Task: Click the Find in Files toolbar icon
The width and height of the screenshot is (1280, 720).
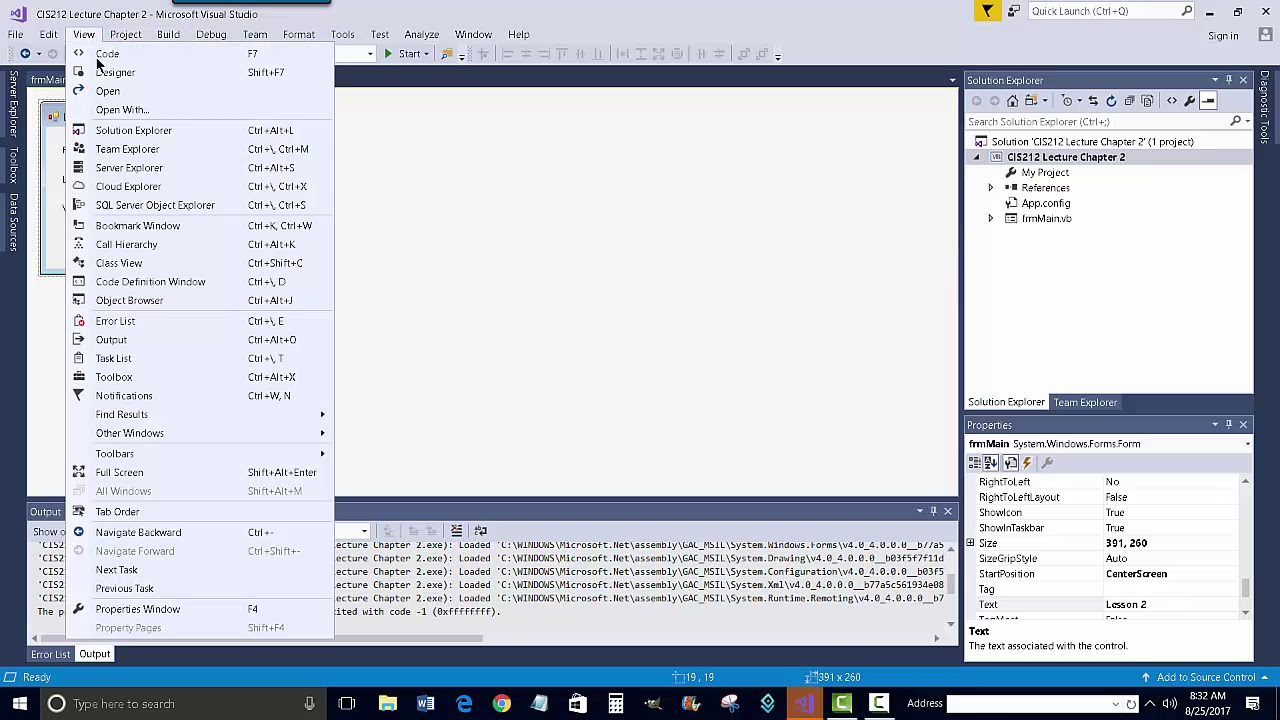Action: (447, 54)
